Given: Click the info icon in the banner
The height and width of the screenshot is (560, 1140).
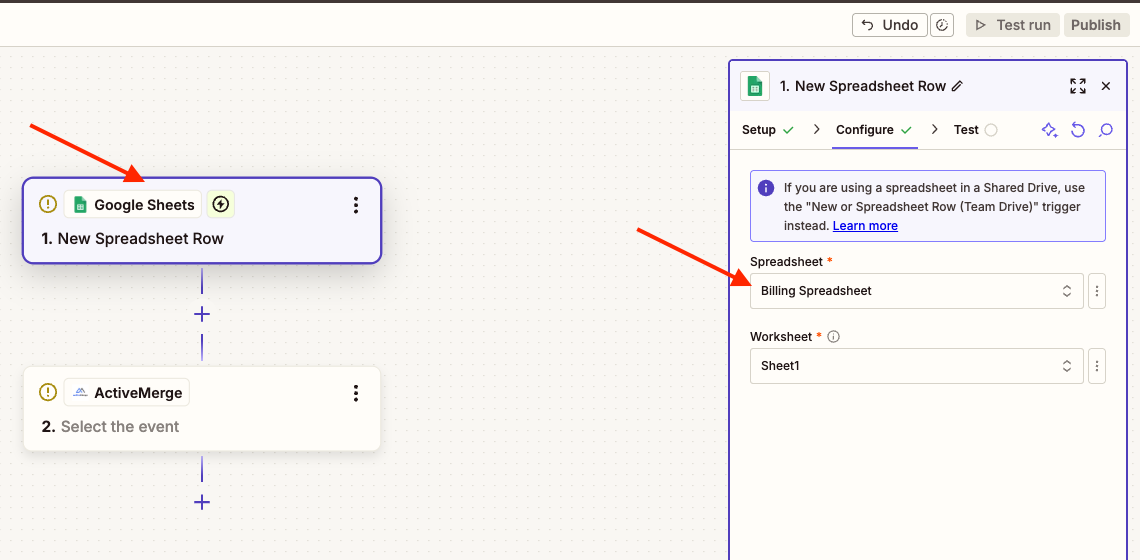Looking at the screenshot, I should [x=766, y=188].
